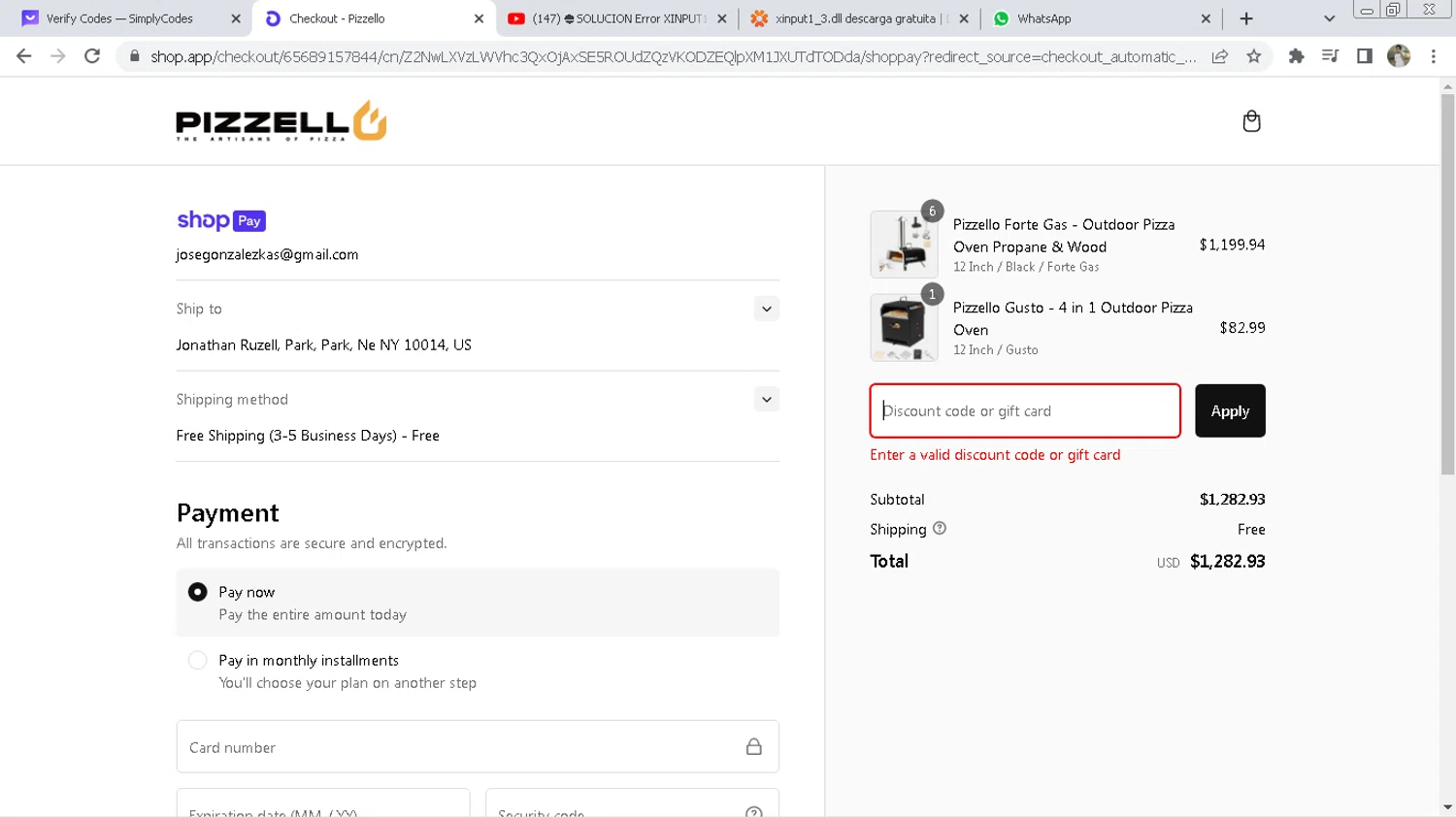
Task: Reload the checkout page
Action: tap(92, 56)
